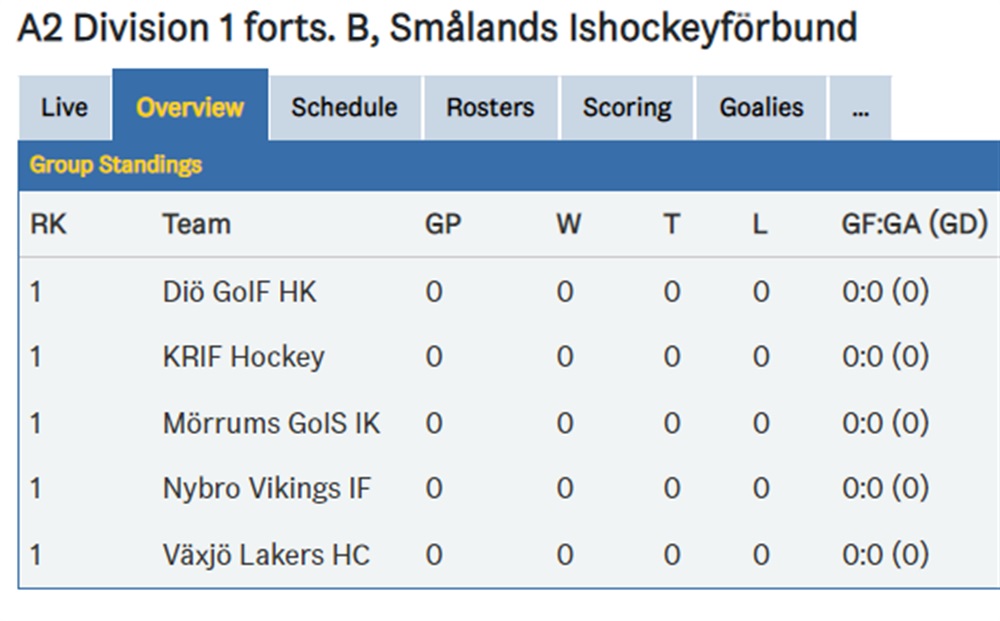Viewport: 1000px width, 621px height.
Task: Select Mörrums GoIS IK team
Action: click(271, 423)
